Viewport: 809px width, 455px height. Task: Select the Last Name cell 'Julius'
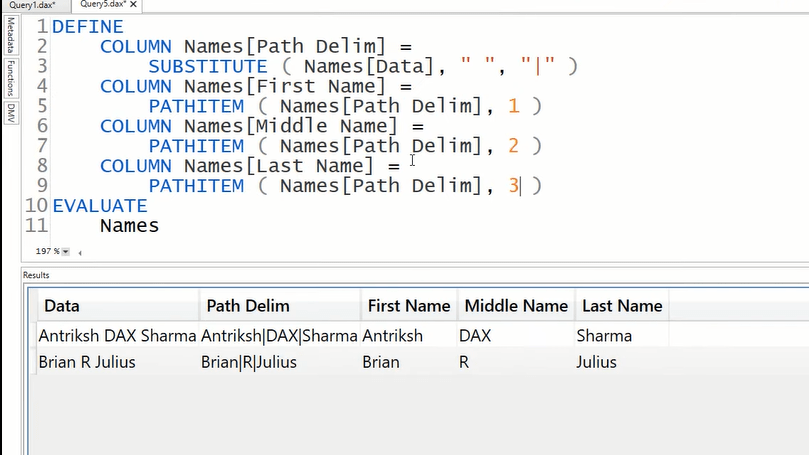(x=622, y=362)
